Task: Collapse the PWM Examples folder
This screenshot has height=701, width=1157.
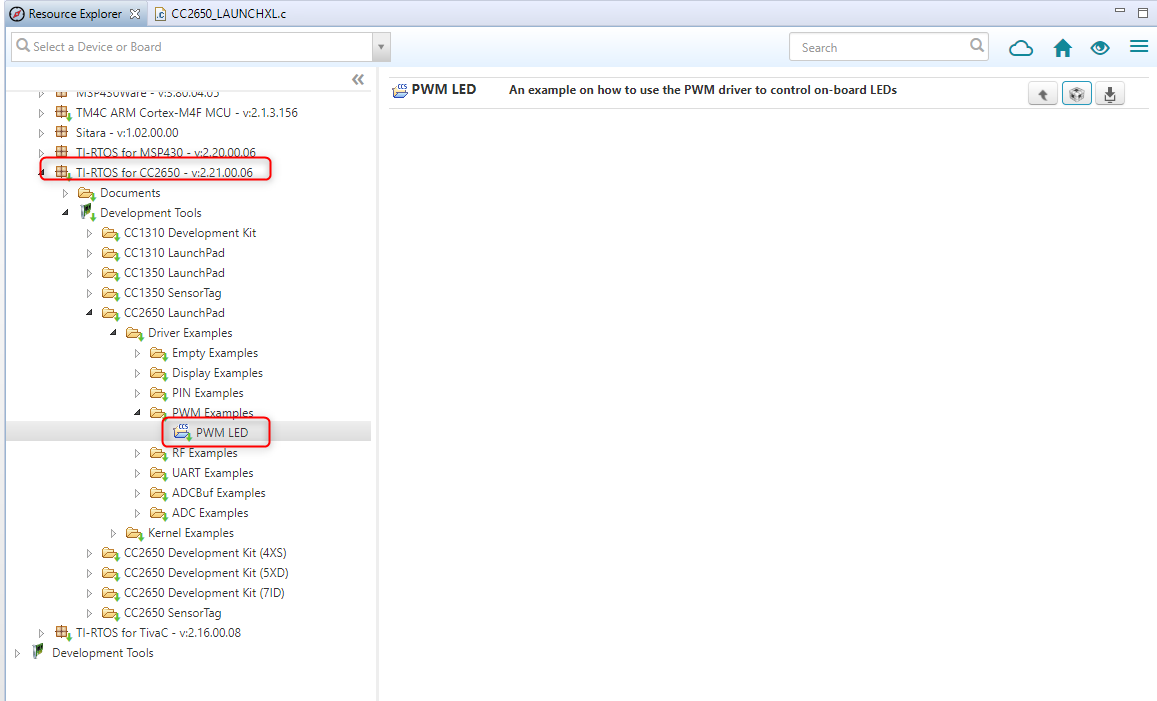Action: 137,412
